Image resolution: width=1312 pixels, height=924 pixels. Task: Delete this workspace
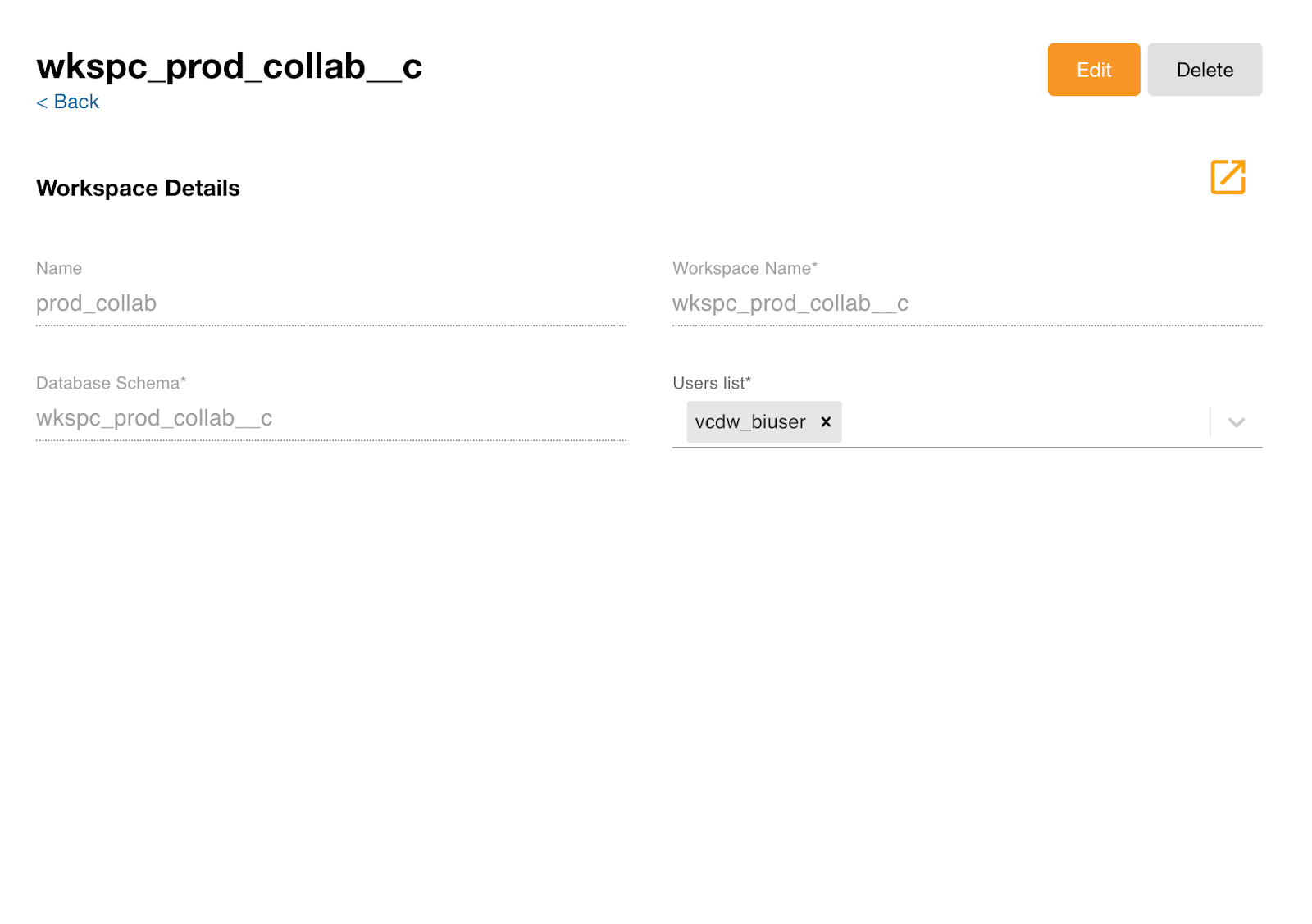(1204, 70)
